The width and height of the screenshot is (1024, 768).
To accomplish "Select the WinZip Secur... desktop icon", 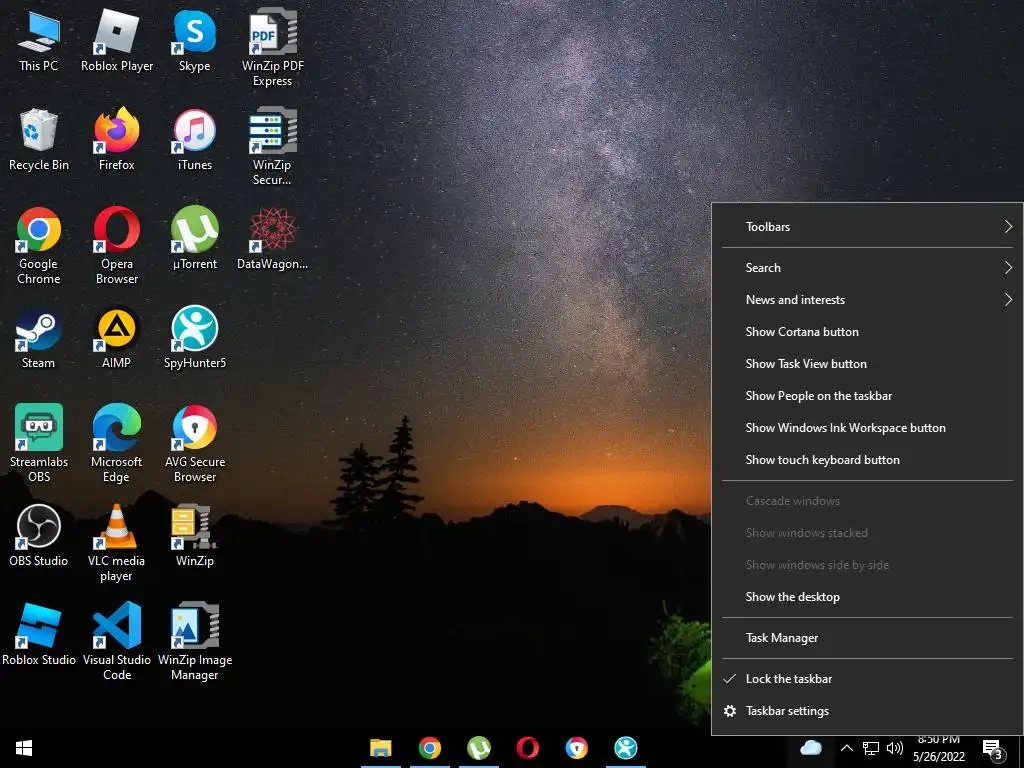I will pyautogui.click(x=272, y=147).
